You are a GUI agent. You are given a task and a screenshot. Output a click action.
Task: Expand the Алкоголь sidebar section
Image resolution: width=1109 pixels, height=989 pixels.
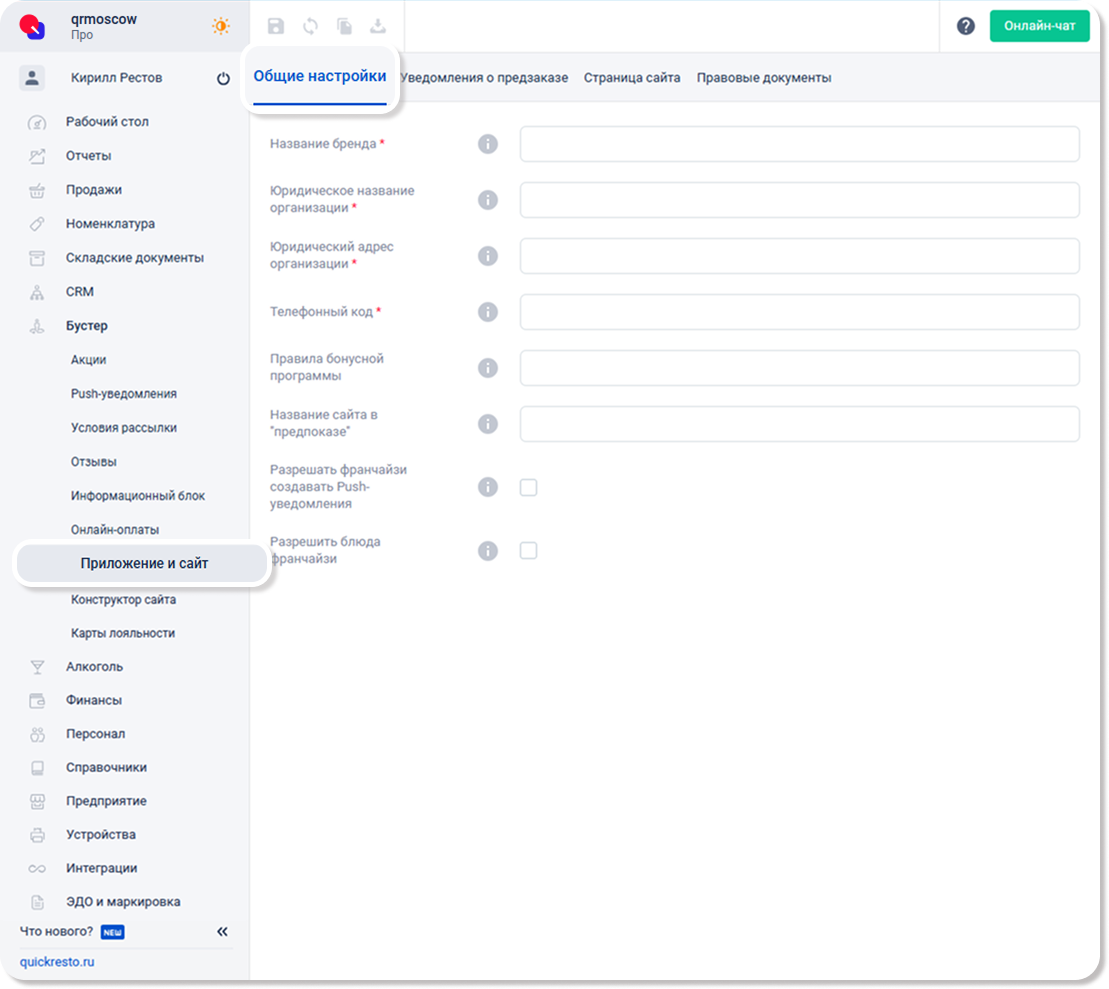[x=94, y=667]
